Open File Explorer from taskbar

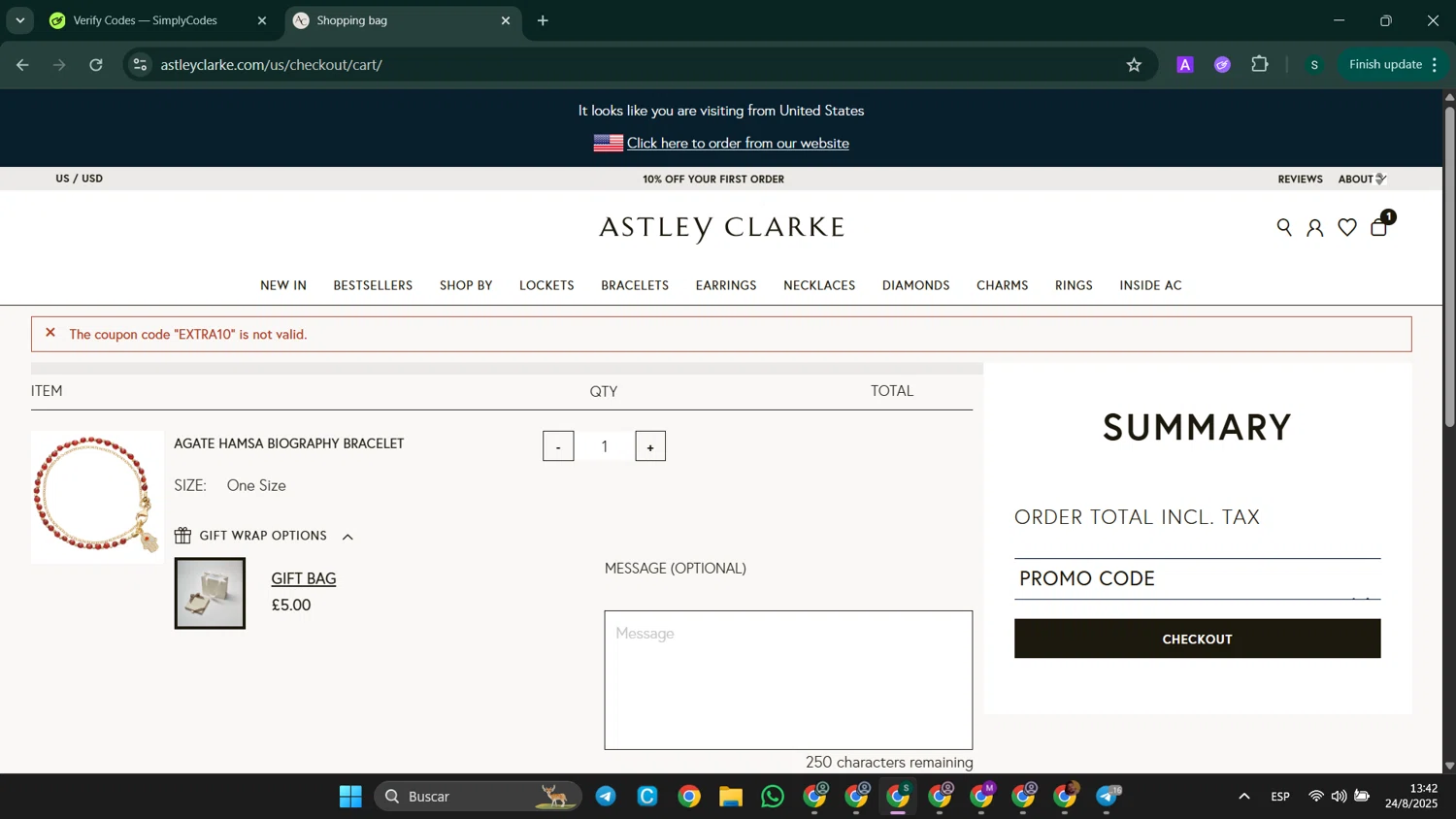click(x=731, y=797)
